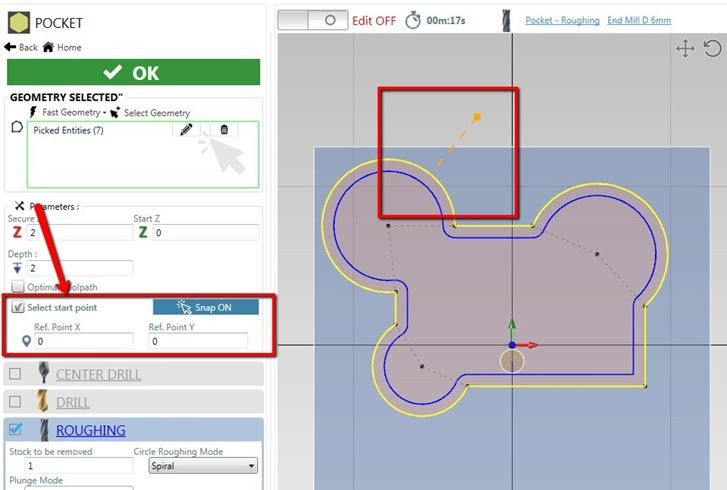Enable the Drill operation checkbox

pos(15,402)
